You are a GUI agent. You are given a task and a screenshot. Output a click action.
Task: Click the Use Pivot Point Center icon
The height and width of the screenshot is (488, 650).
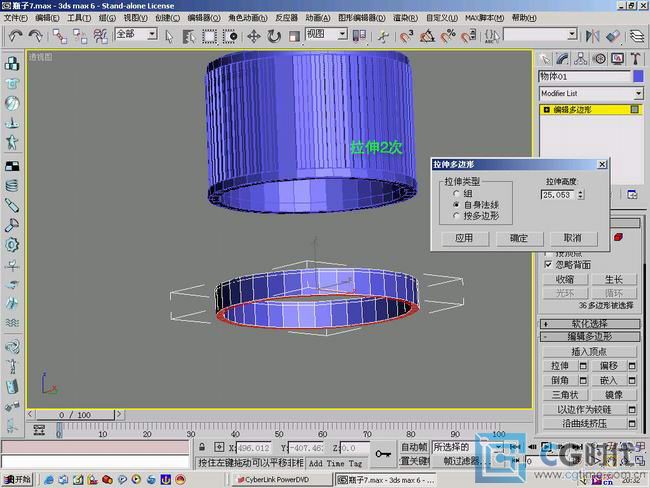click(x=359, y=36)
